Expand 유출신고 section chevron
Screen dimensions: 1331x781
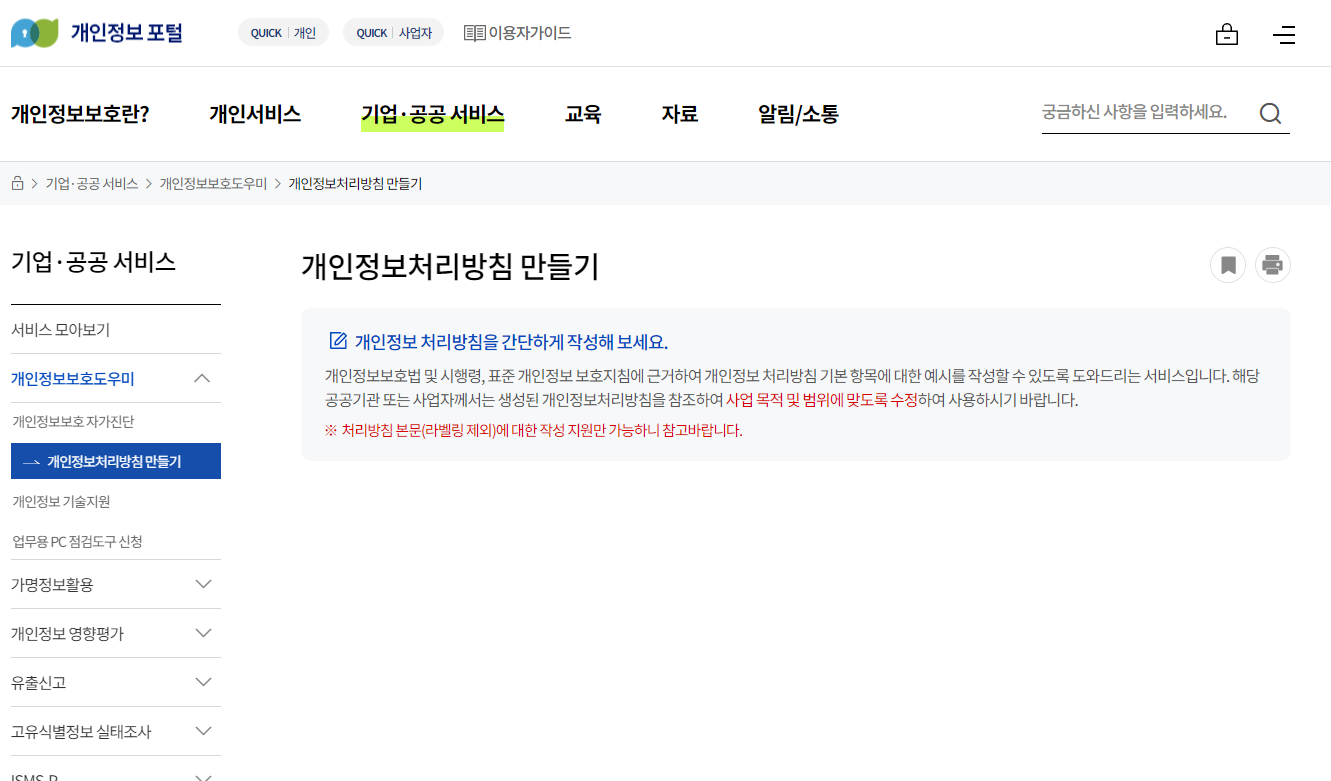coord(203,682)
